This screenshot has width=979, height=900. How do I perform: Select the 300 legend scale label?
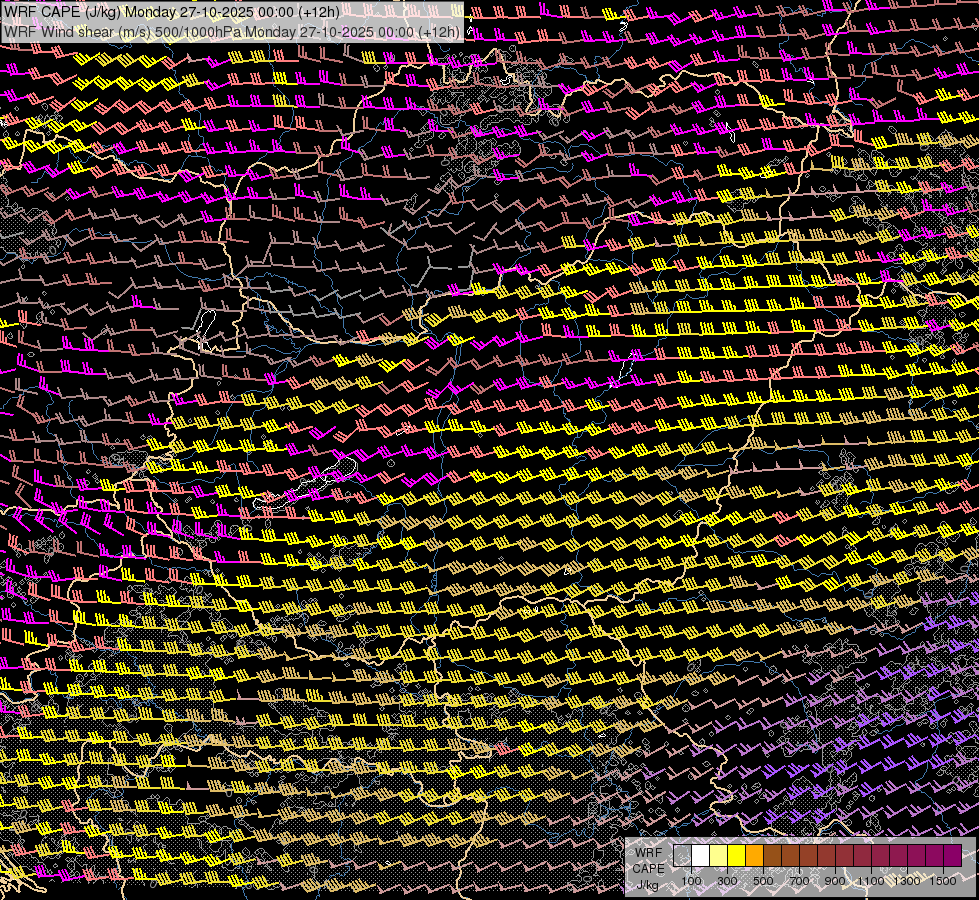[x=727, y=881]
